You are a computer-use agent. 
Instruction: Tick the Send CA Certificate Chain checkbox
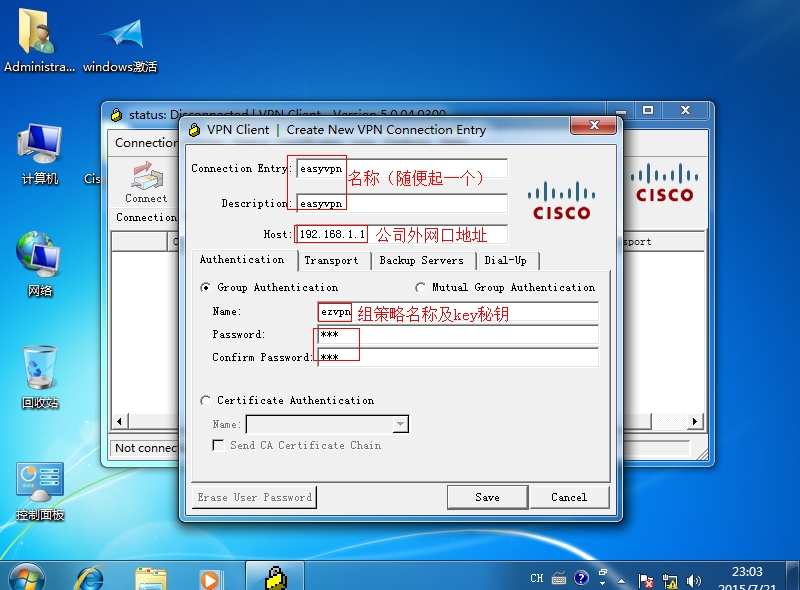(x=218, y=445)
